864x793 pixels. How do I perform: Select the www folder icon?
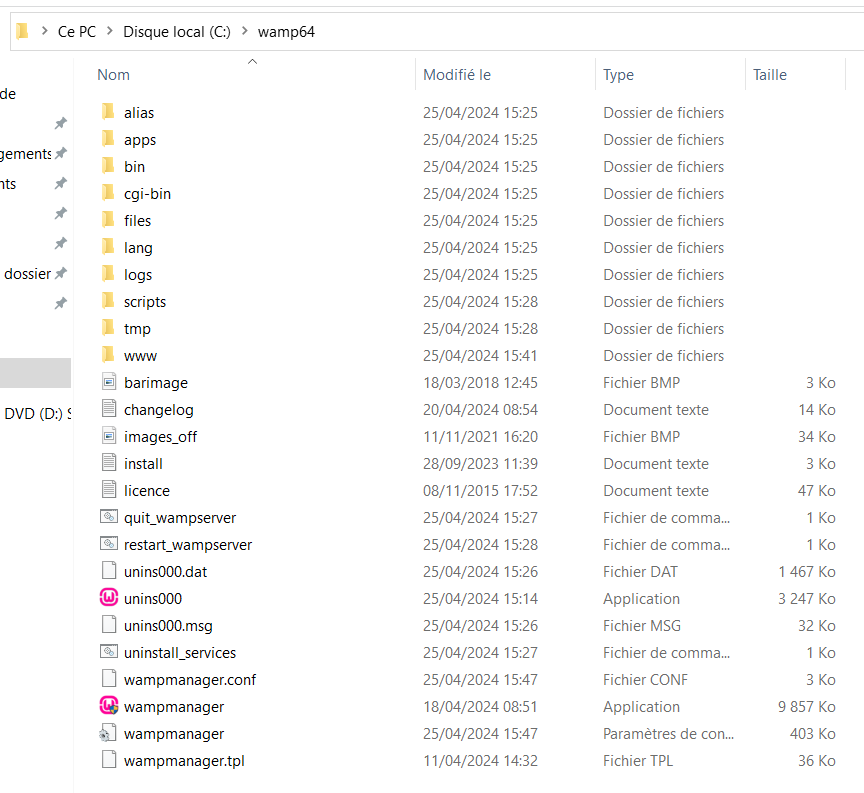click(109, 355)
